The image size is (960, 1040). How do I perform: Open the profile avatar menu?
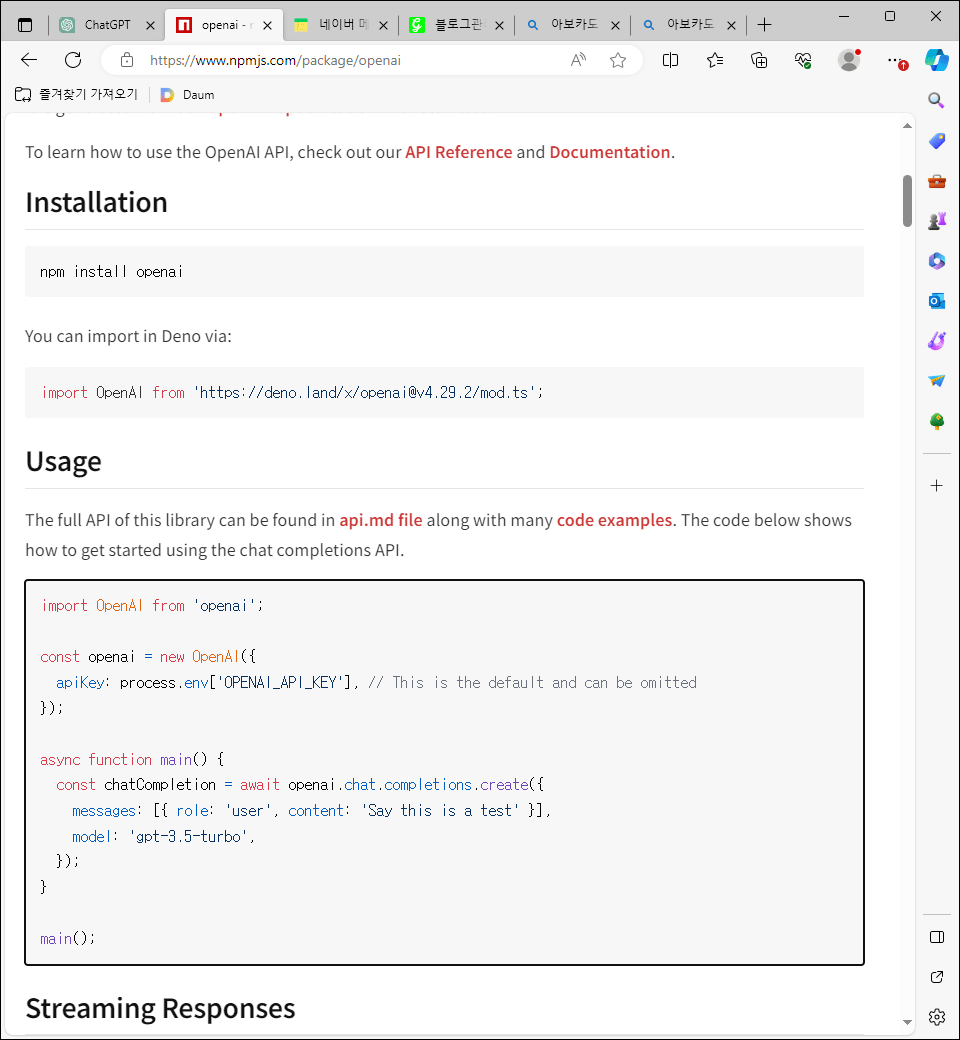[849, 60]
